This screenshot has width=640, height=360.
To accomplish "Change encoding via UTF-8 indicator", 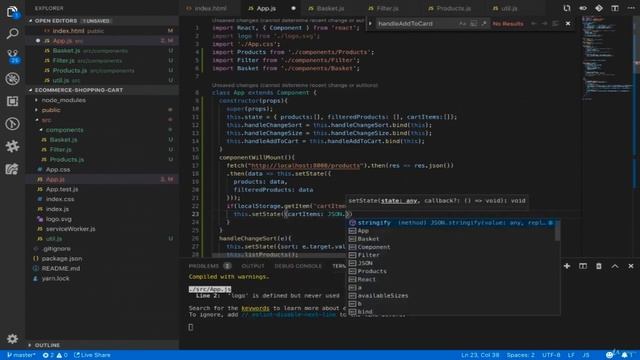I will [x=551, y=355].
